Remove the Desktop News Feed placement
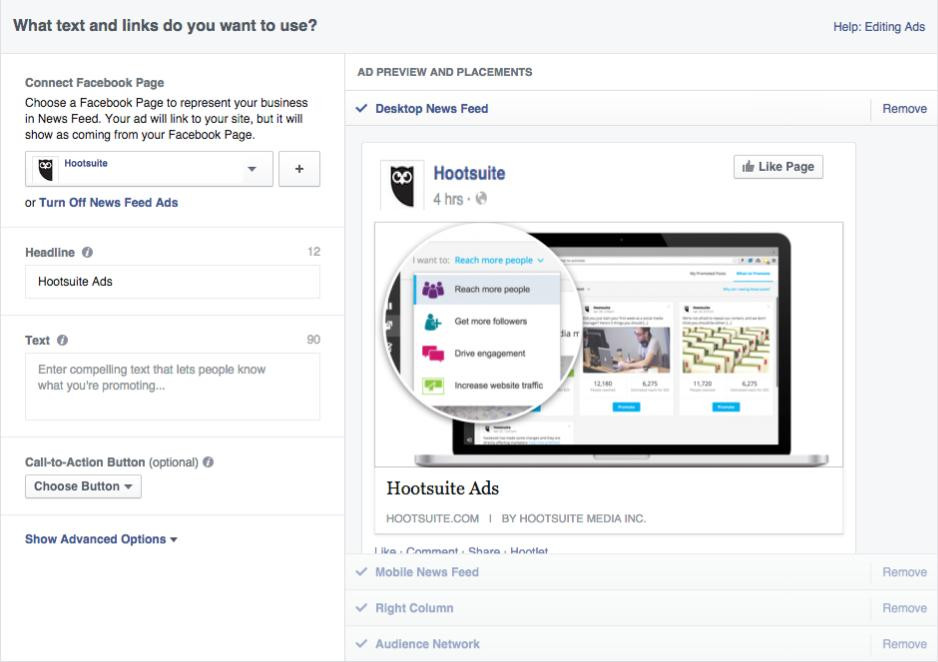The height and width of the screenshot is (662, 938). click(x=904, y=109)
